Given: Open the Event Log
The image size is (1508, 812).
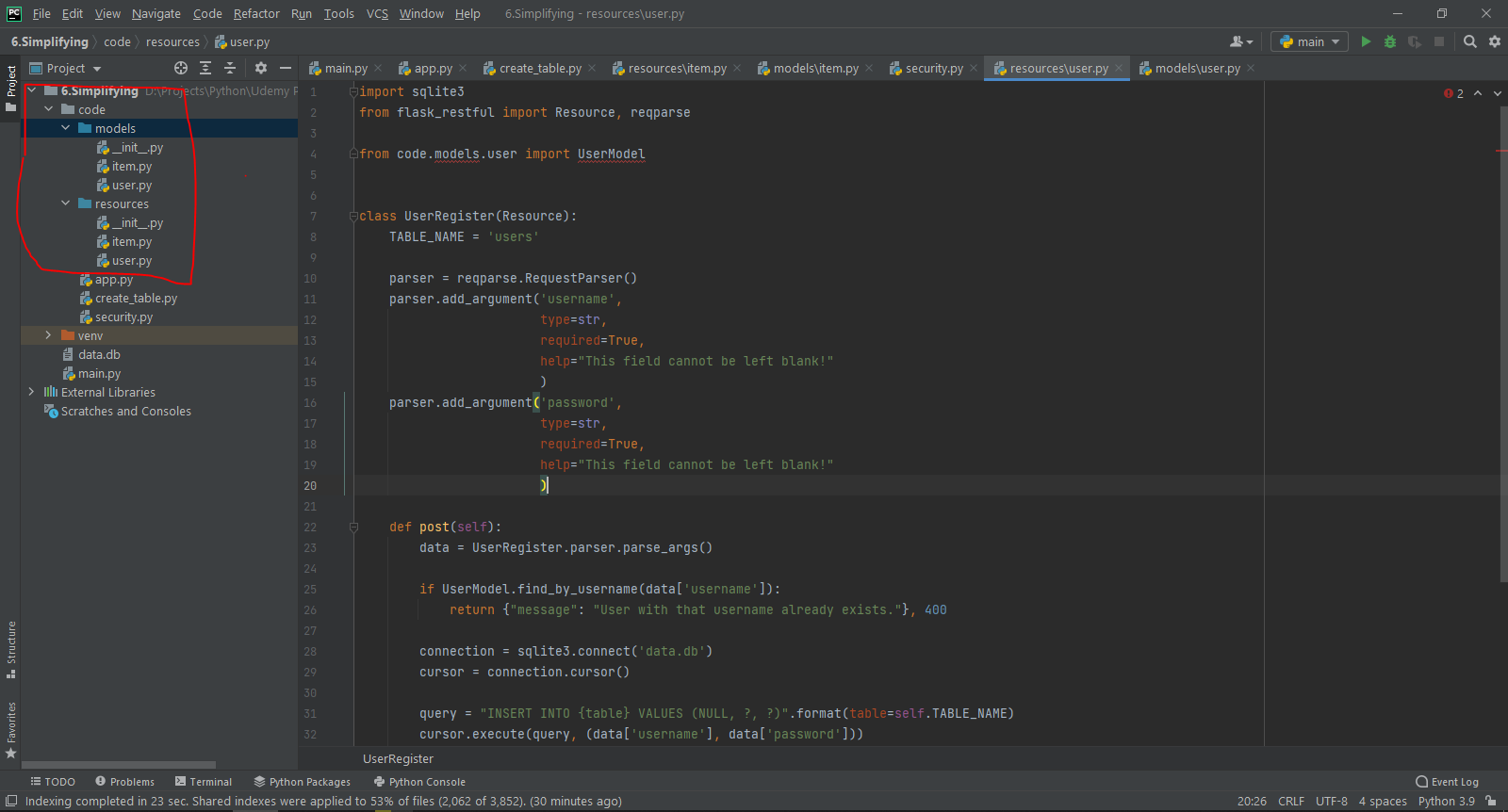Looking at the screenshot, I should coord(1448,782).
